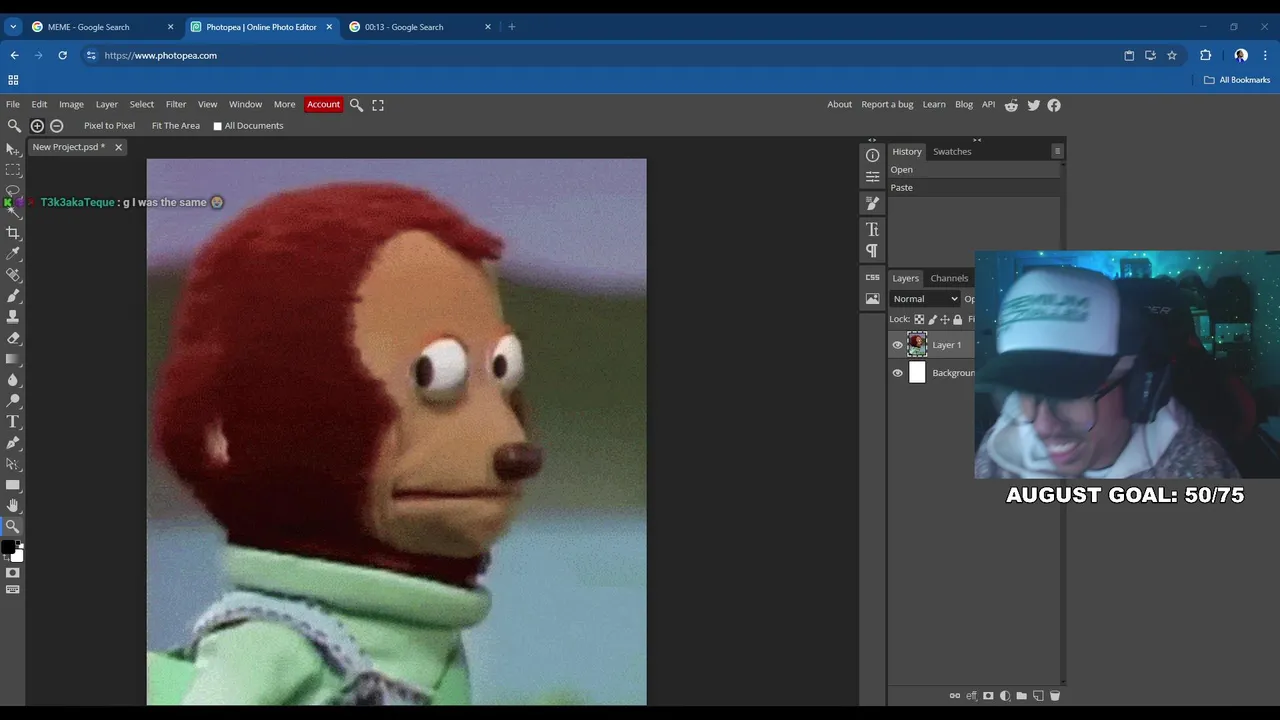Click the Link Layers icon

click(x=954, y=696)
